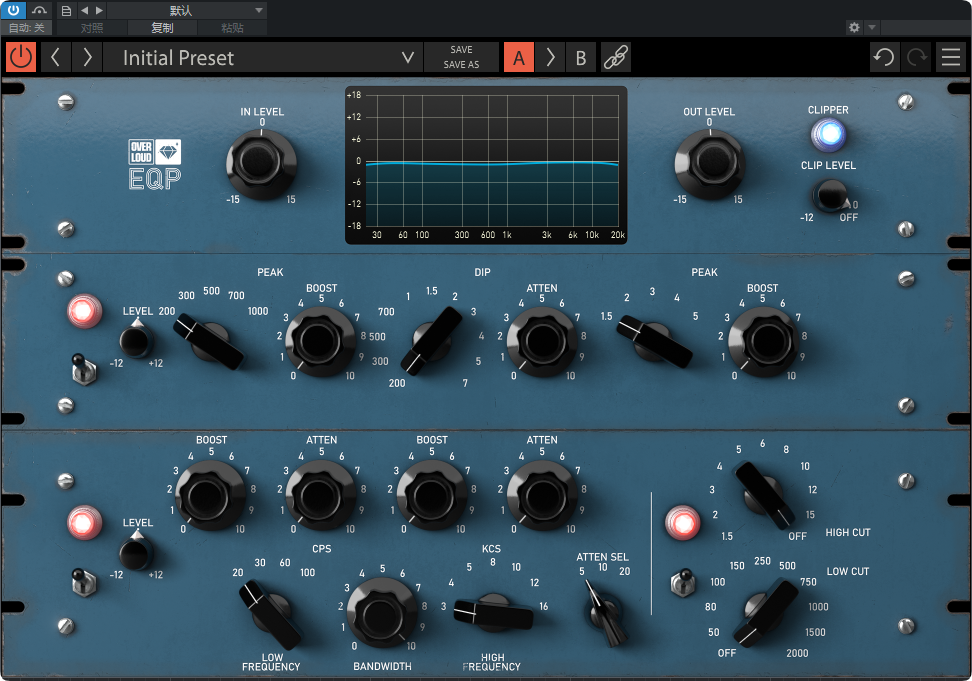Click the DIP section ATTEN knob
This screenshot has width=972, height=681.
(x=542, y=341)
